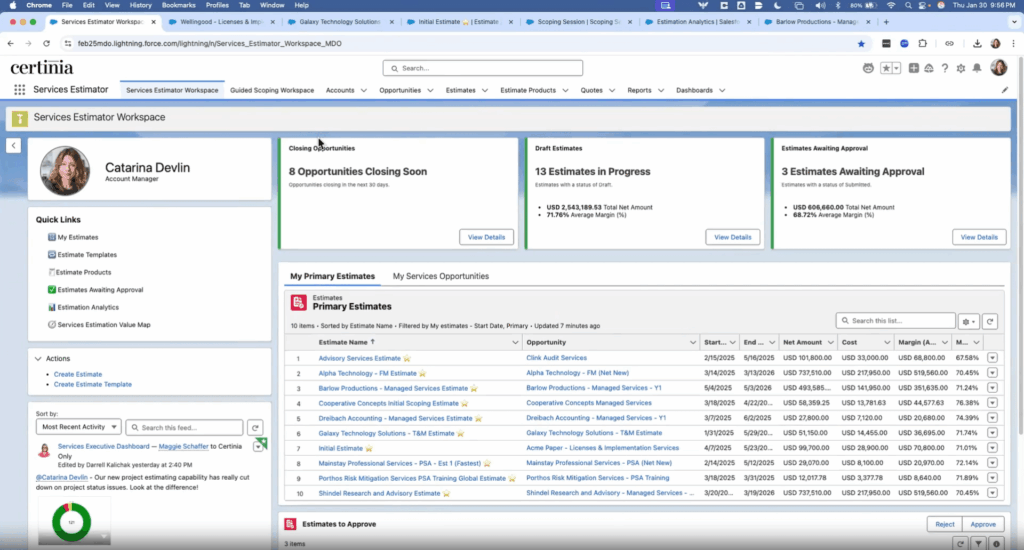Collapse the sidebar with the left arrow button
This screenshot has height=550, width=1024.
pyautogui.click(x=14, y=146)
